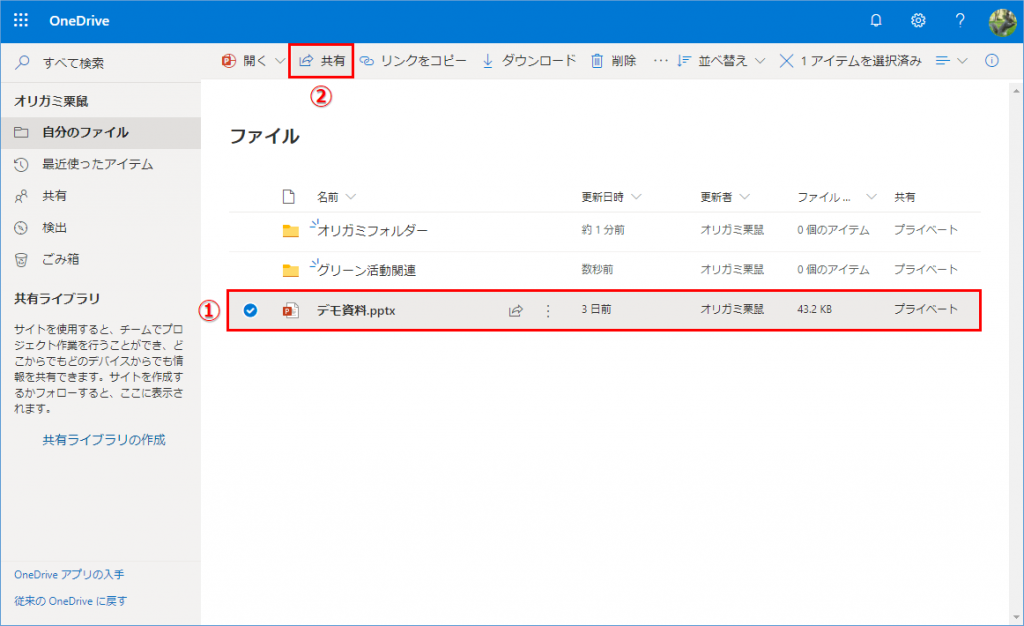Open 最近使ったアイテム in the sidebar
Viewport: 1024px width, 626px height.
click(101, 164)
